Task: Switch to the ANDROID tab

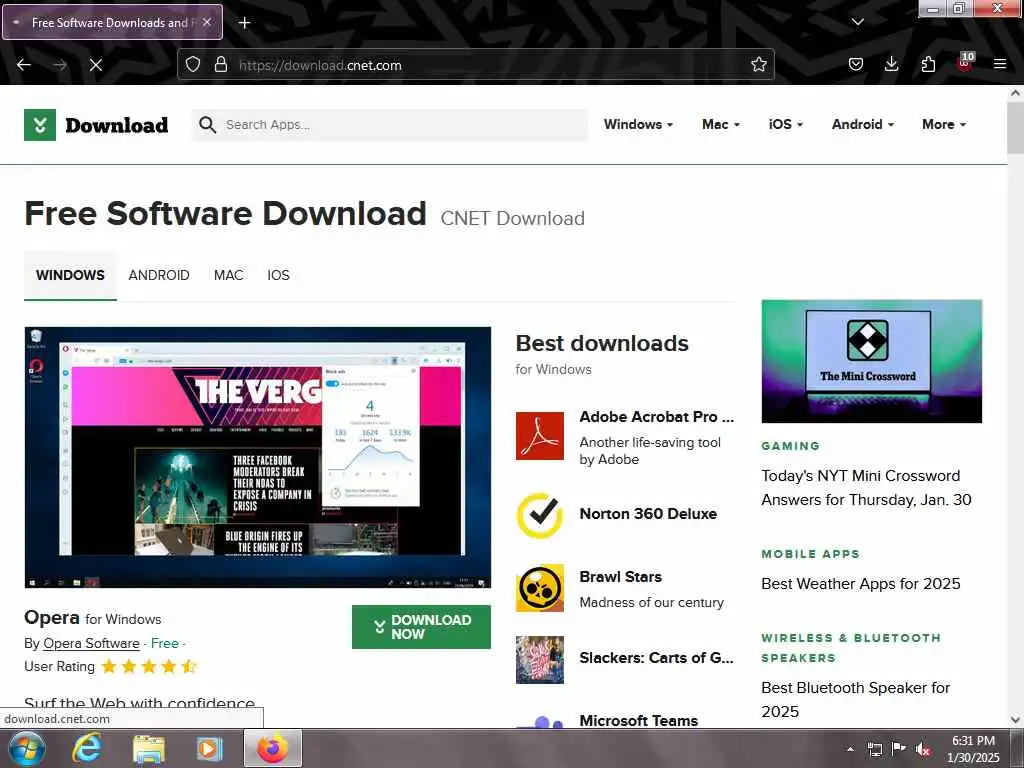Action: (159, 276)
